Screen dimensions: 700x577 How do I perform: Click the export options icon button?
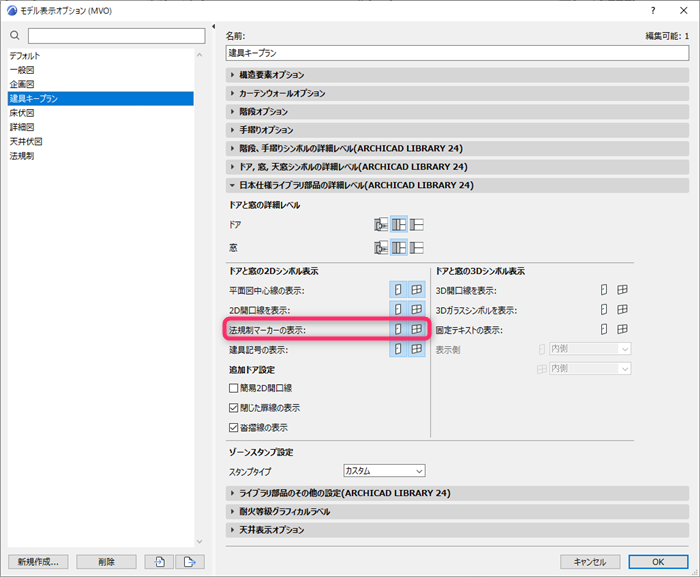(190, 562)
